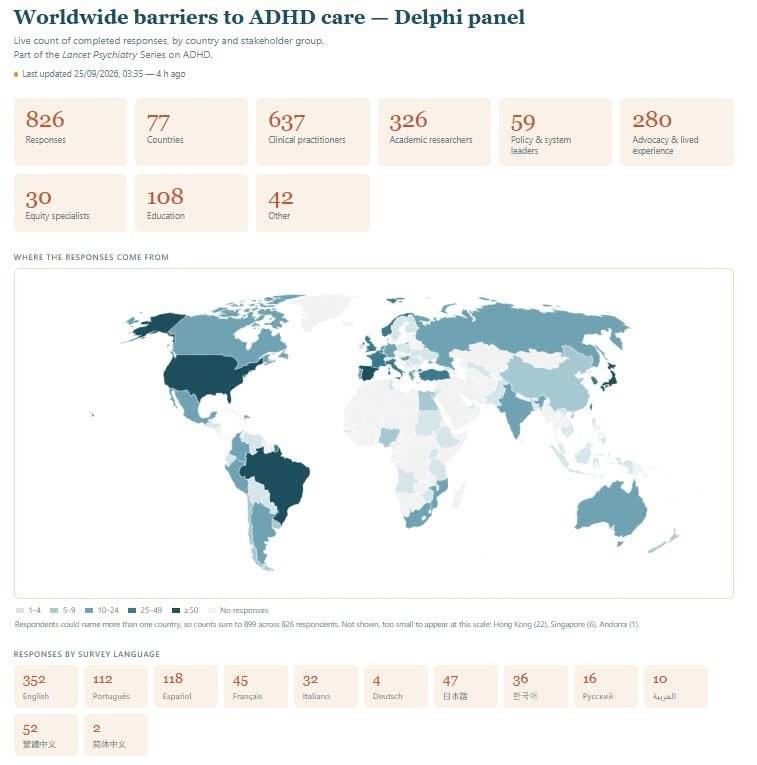Click Australia on the world map
The image size is (757, 765).
[x=612, y=510]
